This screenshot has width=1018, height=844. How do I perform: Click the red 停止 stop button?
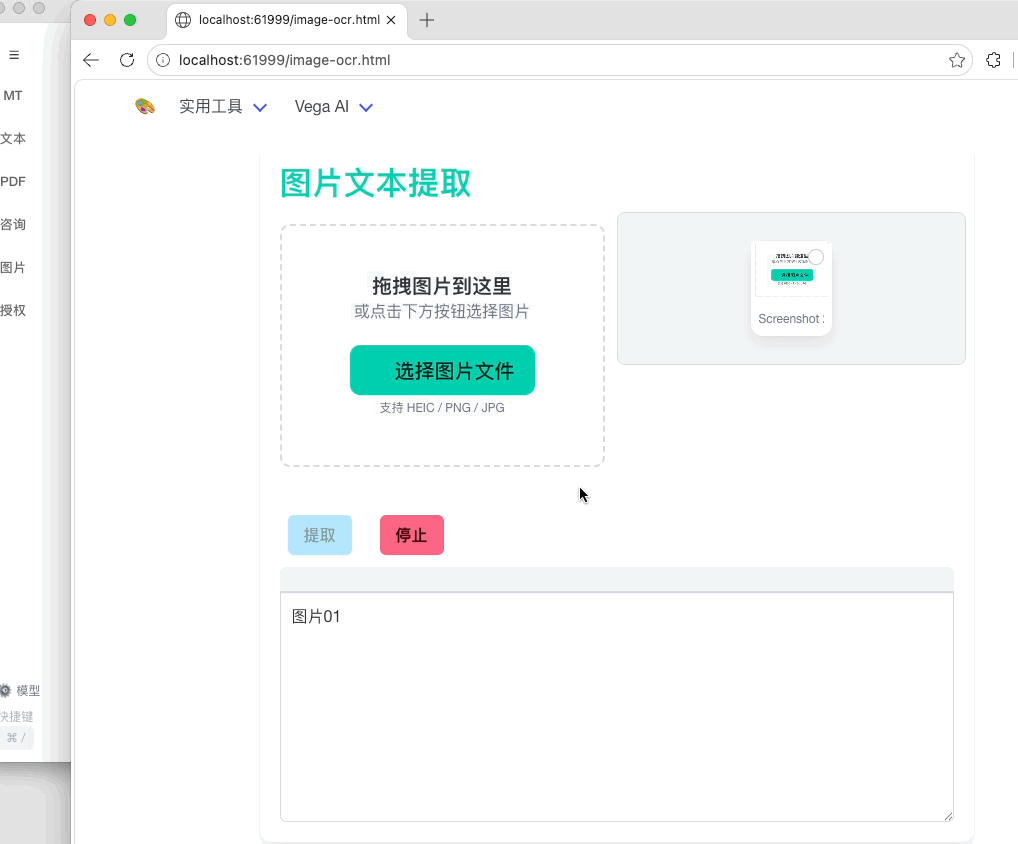click(412, 535)
